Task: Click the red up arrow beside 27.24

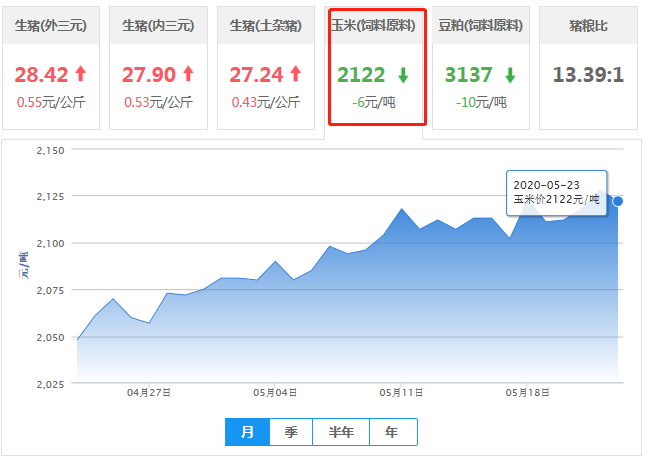Action: (x=296, y=75)
